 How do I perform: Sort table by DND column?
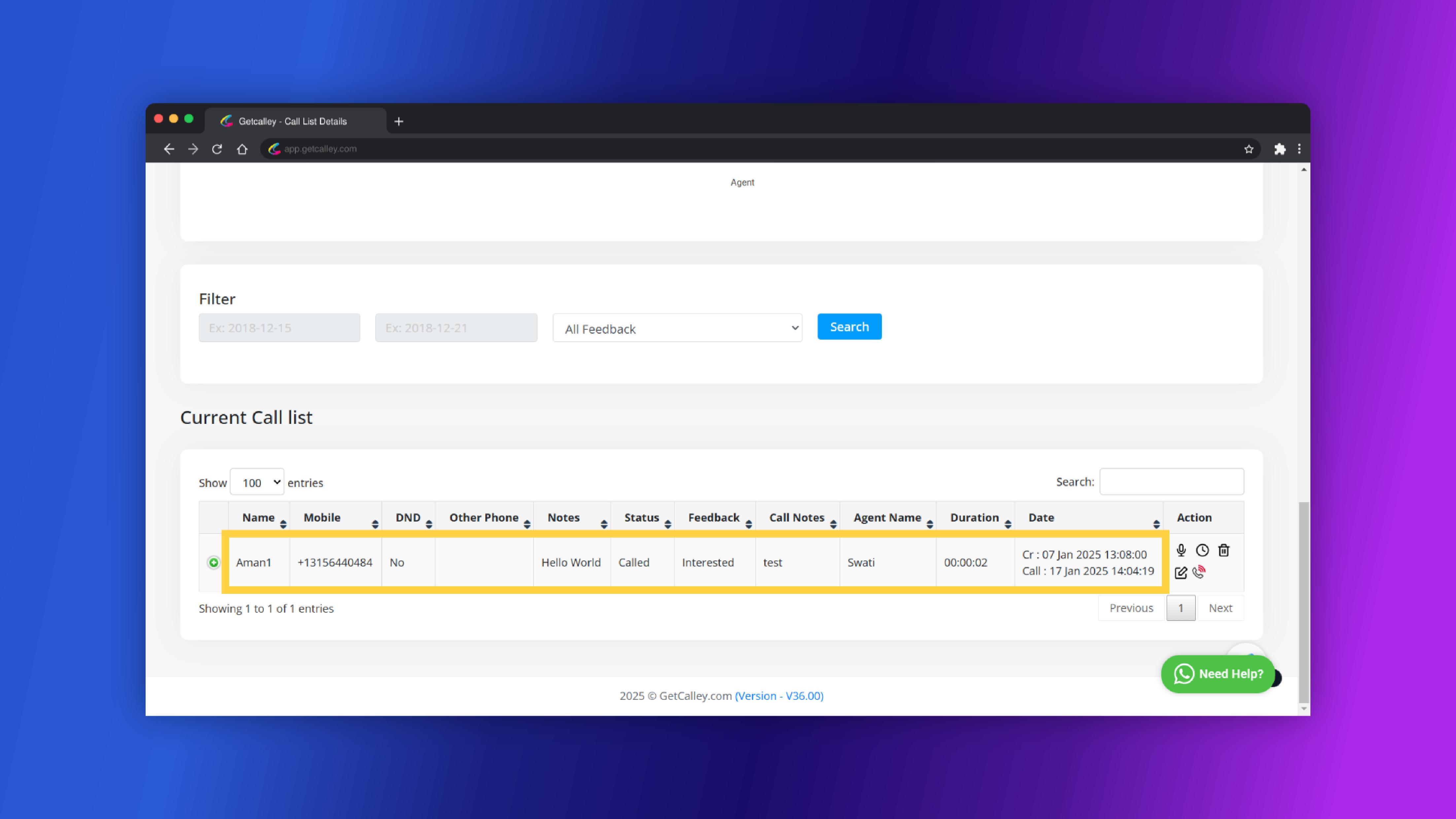[x=409, y=518]
